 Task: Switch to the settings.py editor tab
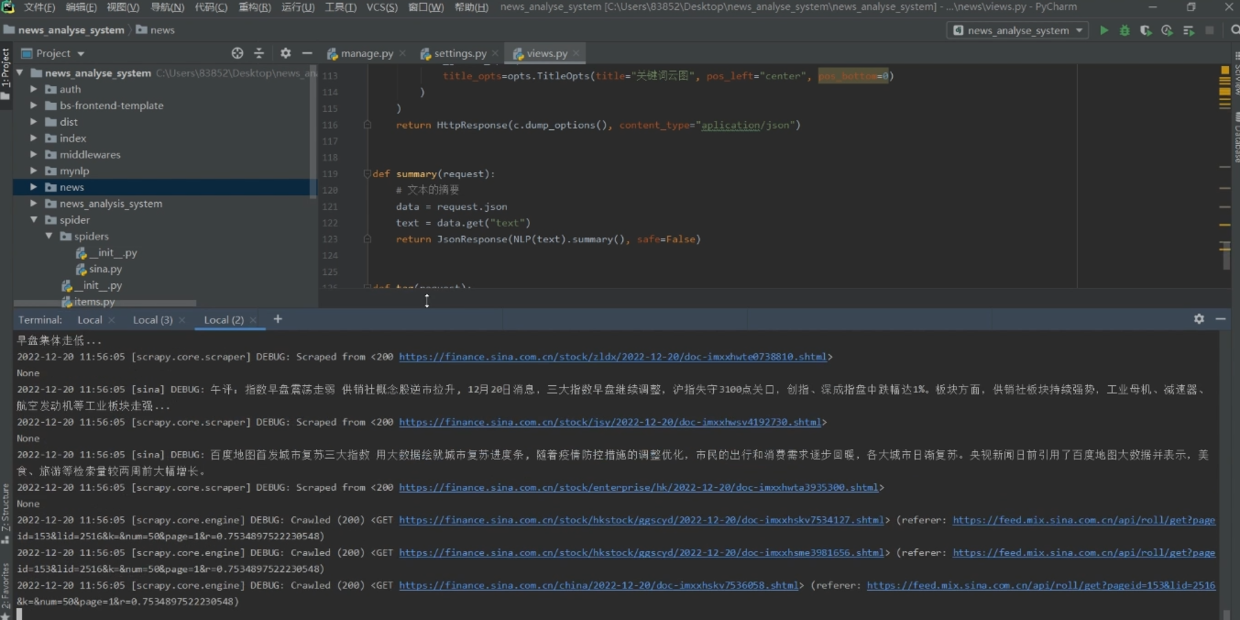click(459, 53)
